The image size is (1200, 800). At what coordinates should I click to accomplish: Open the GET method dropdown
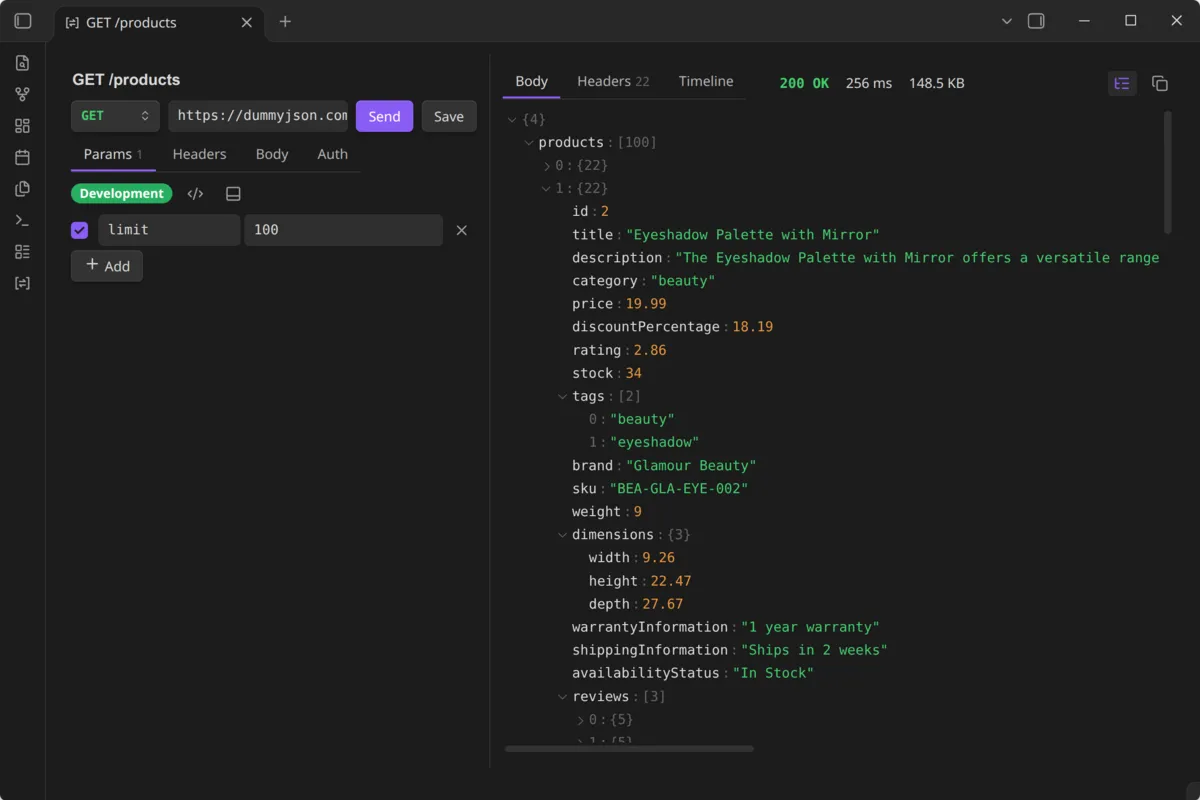pos(115,116)
